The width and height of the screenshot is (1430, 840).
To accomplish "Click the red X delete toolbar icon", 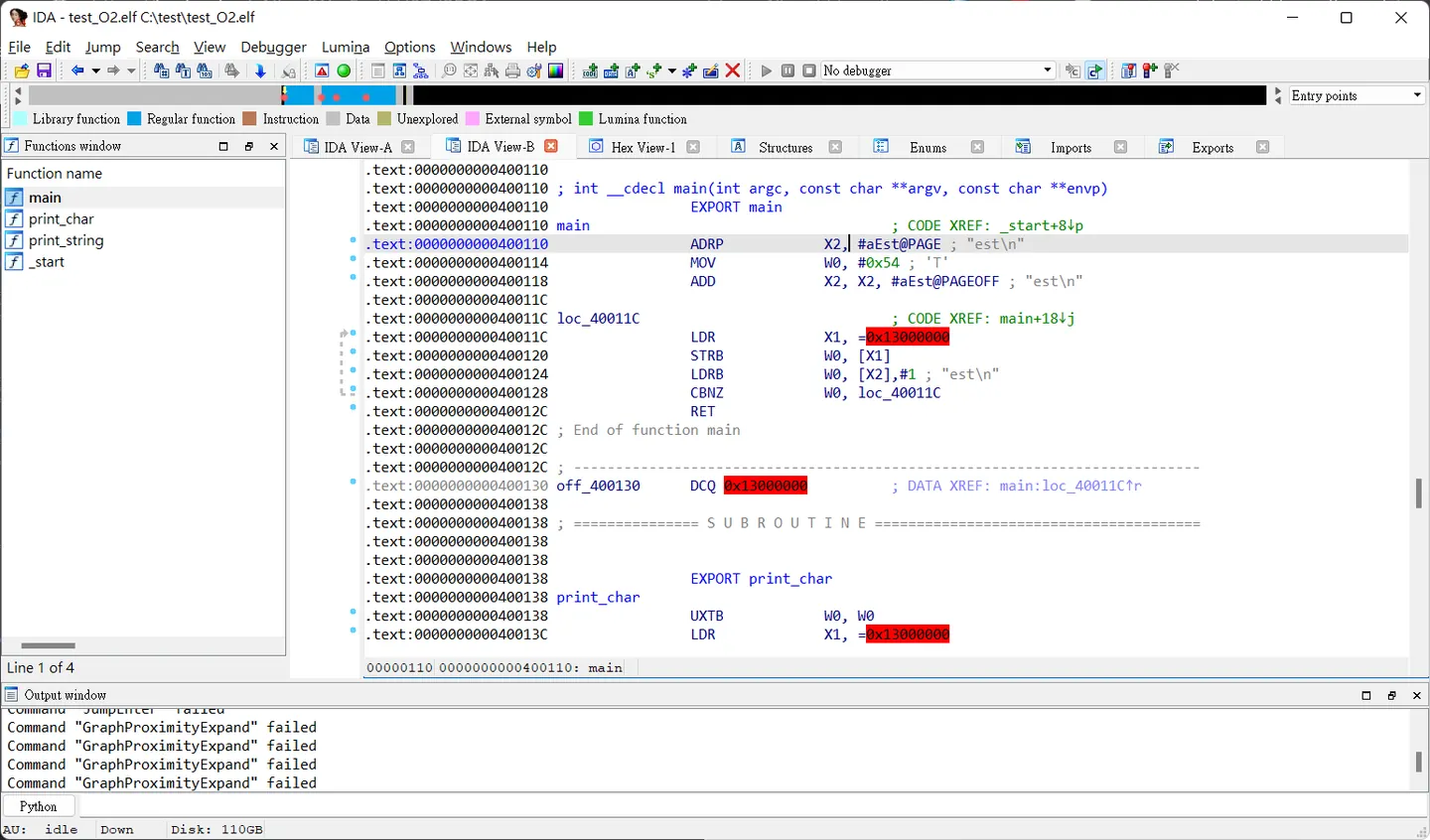I will point(733,70).
